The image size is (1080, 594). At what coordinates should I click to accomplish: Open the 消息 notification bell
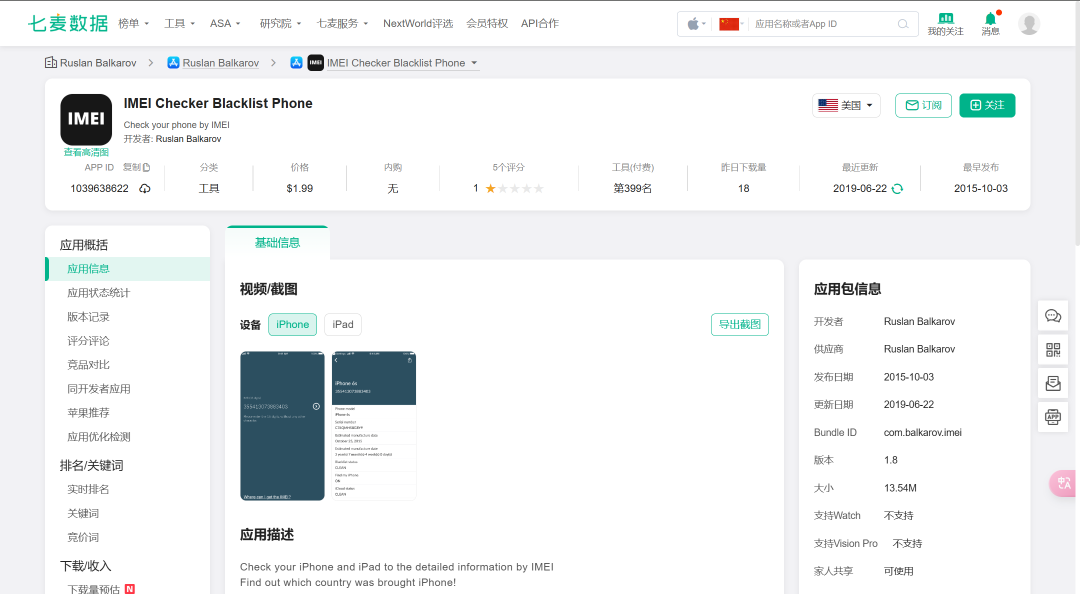[990, 19]
